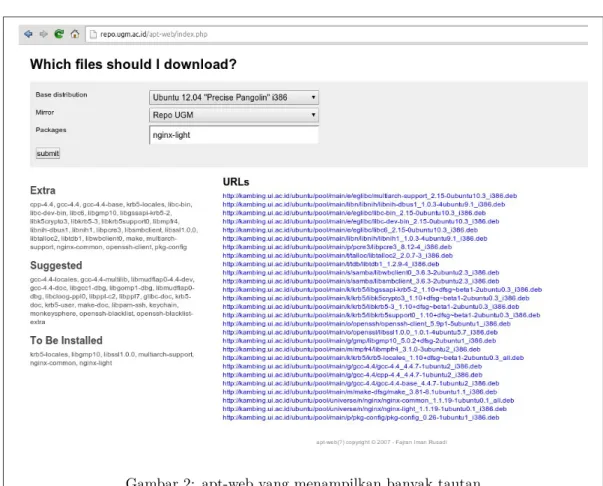The image size is (603, 486).
Task: Reload the page with the green refresh icon
Action: 59,34
